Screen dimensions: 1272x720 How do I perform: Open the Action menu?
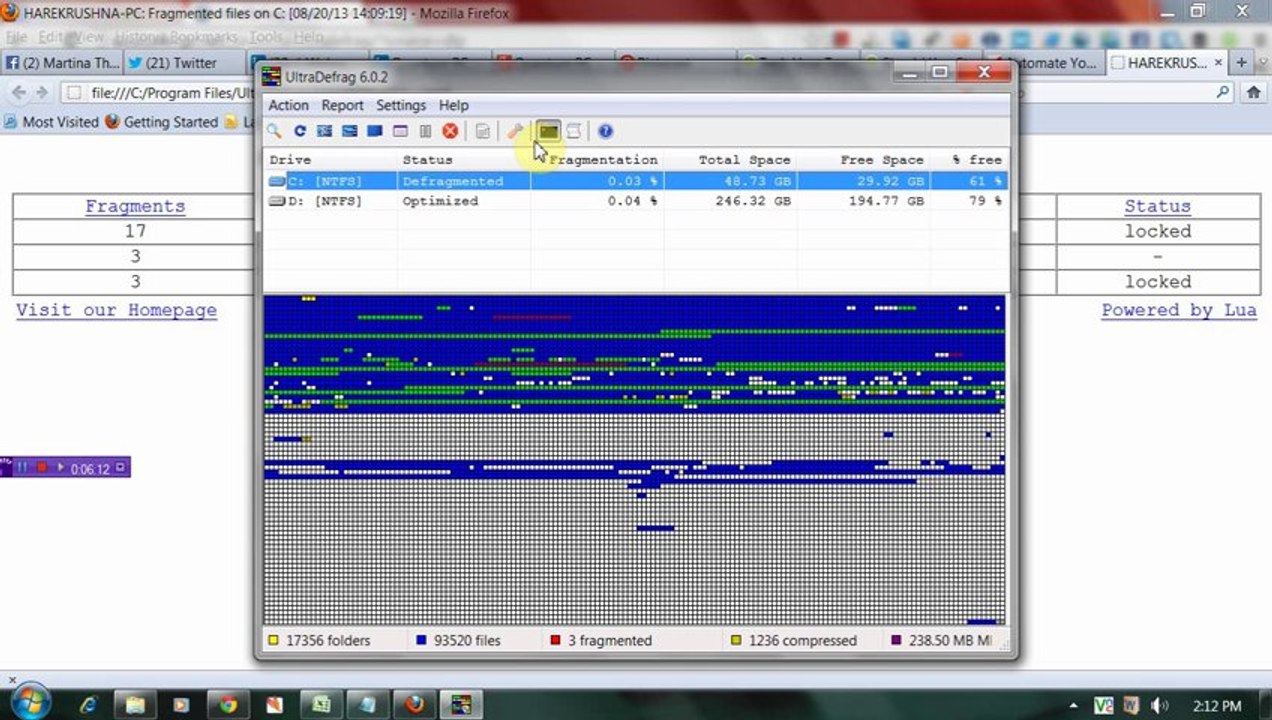[288, 105]
